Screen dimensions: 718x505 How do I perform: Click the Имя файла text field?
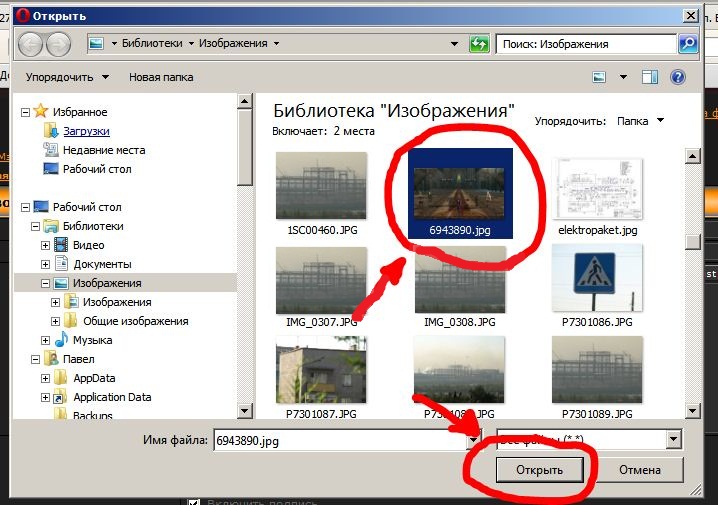point(341,440)
